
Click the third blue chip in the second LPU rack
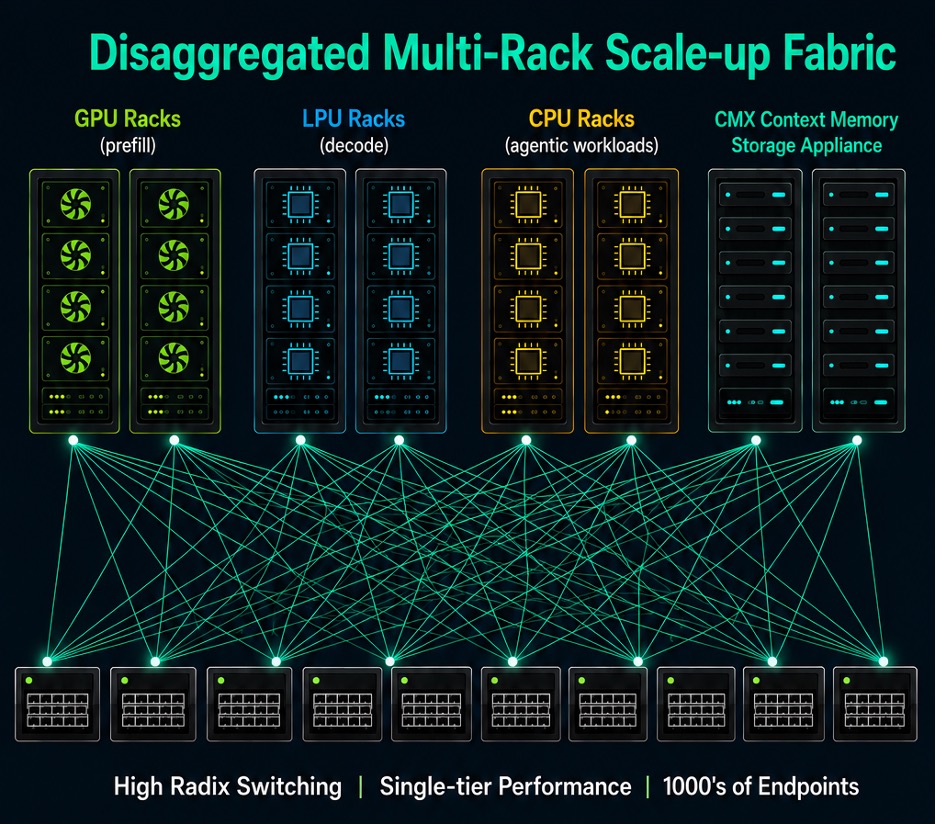click(401, 309)
